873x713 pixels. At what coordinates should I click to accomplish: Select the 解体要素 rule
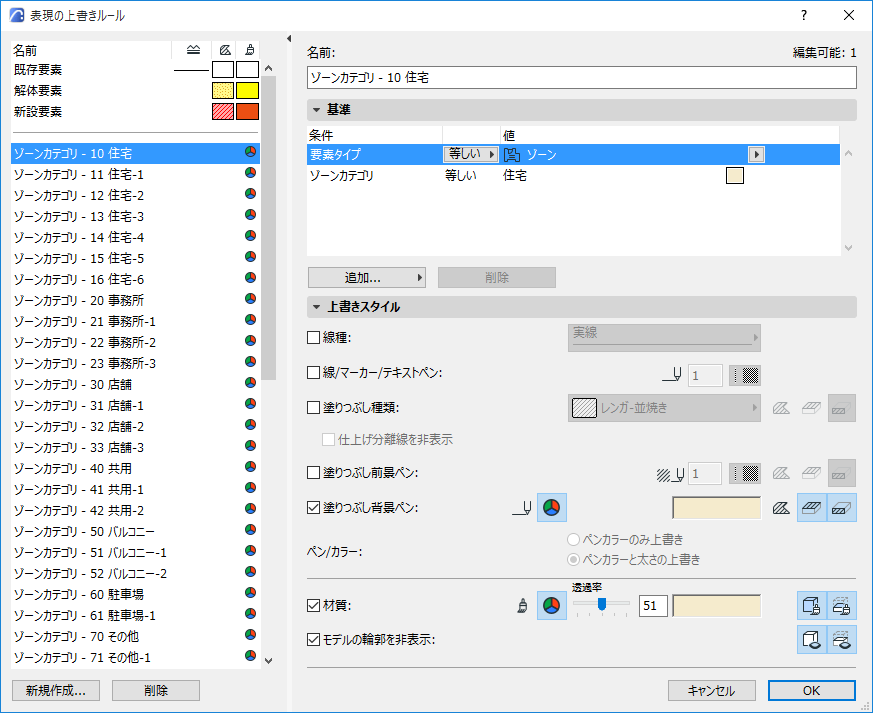click(135, 90)
